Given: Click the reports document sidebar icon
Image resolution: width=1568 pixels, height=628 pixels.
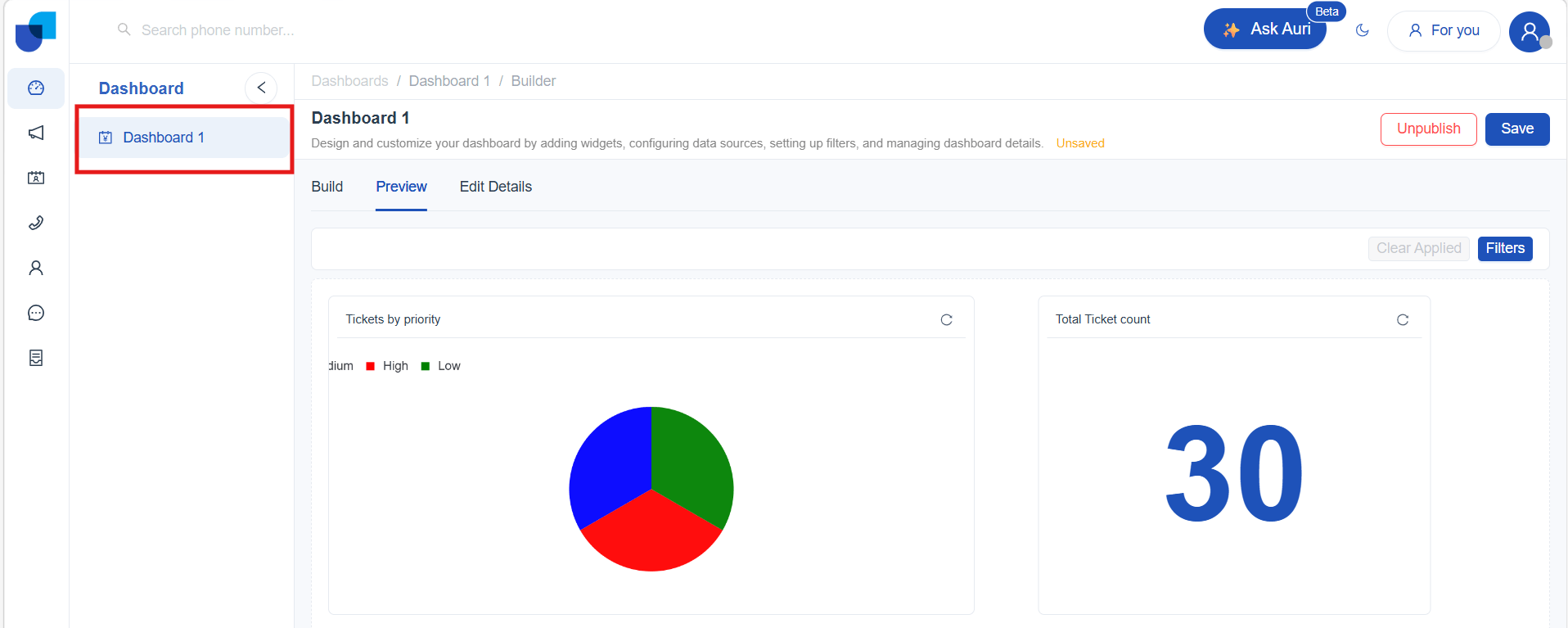Looking at the screenshot, I should [x=36, y=358].
